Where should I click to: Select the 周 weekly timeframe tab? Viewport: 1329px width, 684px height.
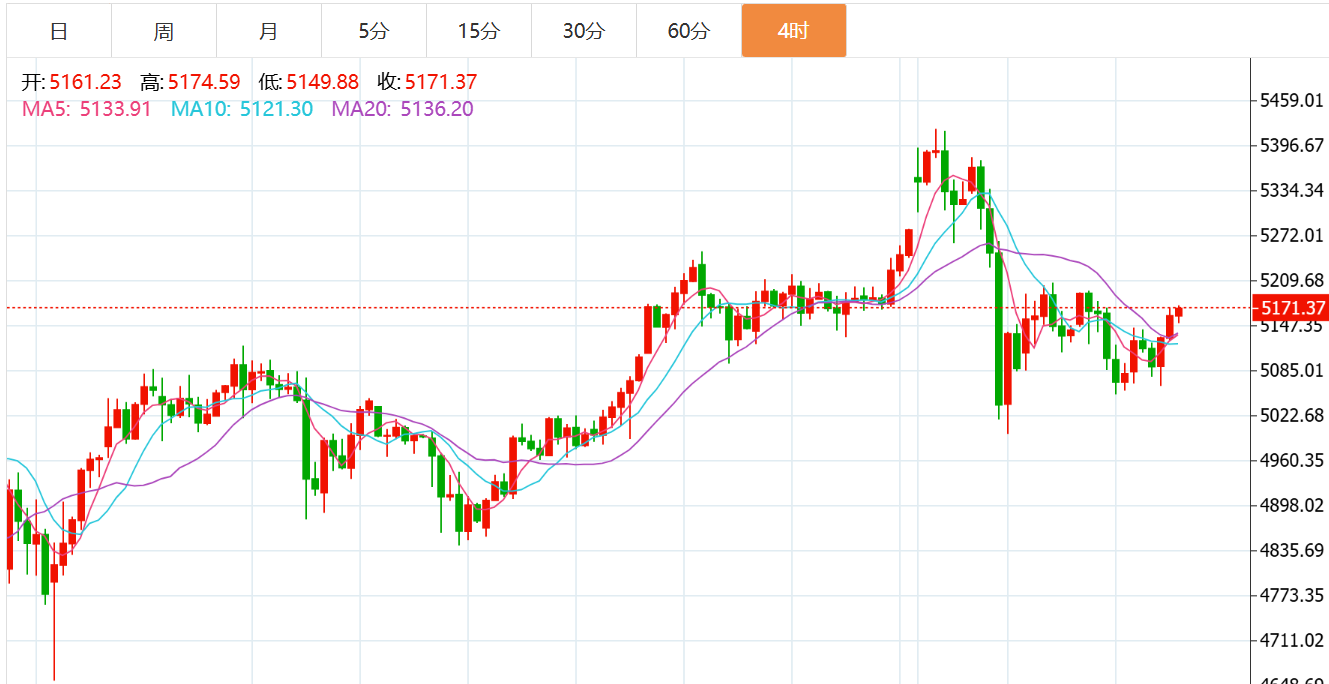pos(164,31)
